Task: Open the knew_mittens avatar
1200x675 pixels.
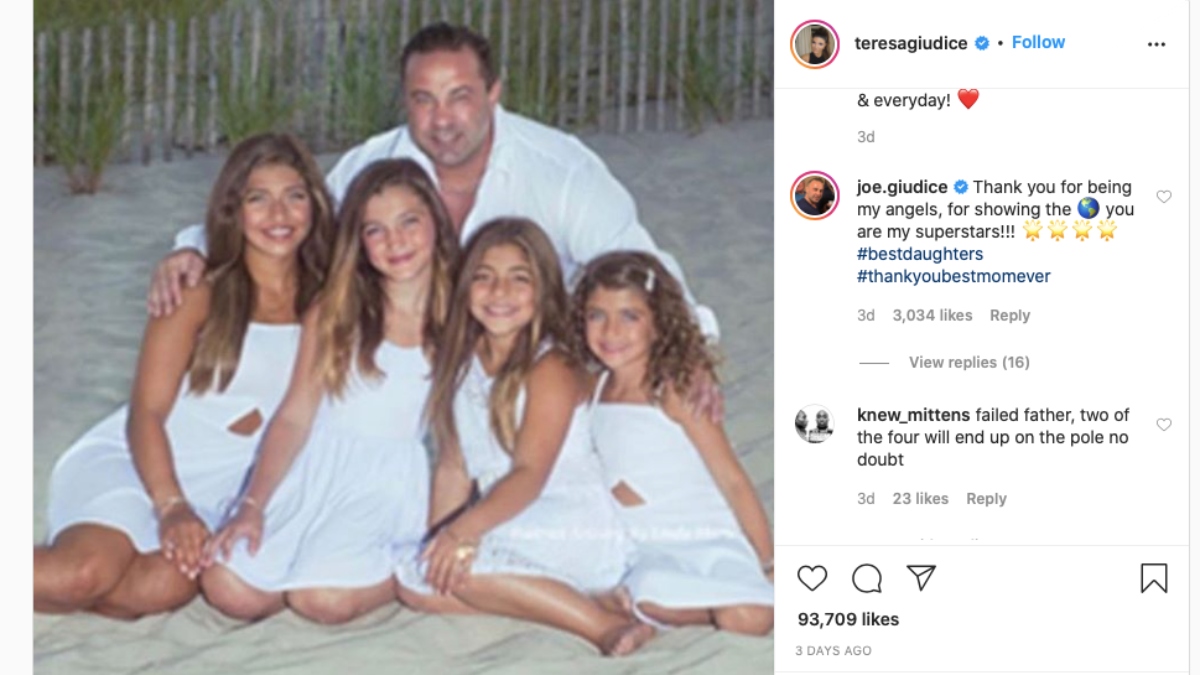Action: [x=814, y=424]
